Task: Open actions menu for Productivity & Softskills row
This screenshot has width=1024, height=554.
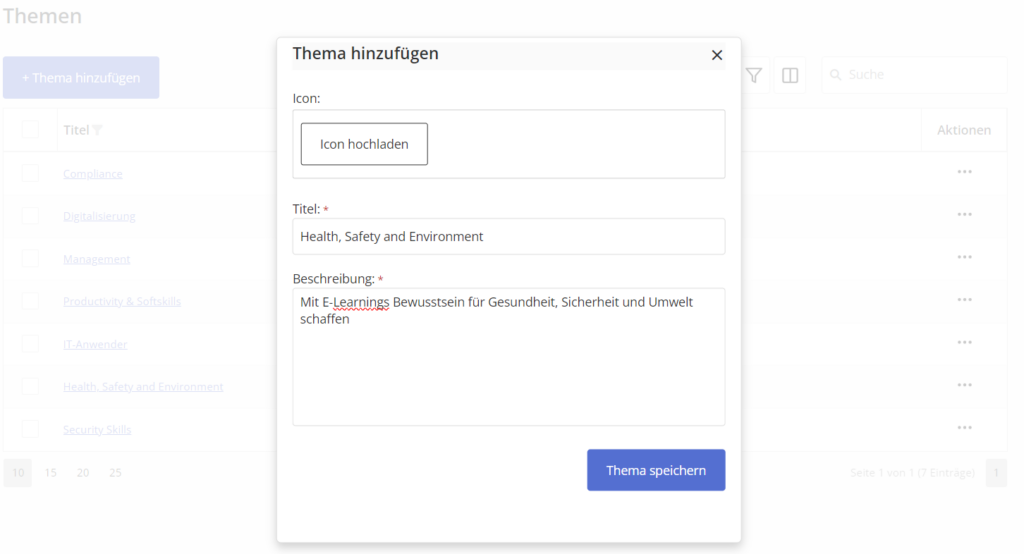Action: point(965,299)
